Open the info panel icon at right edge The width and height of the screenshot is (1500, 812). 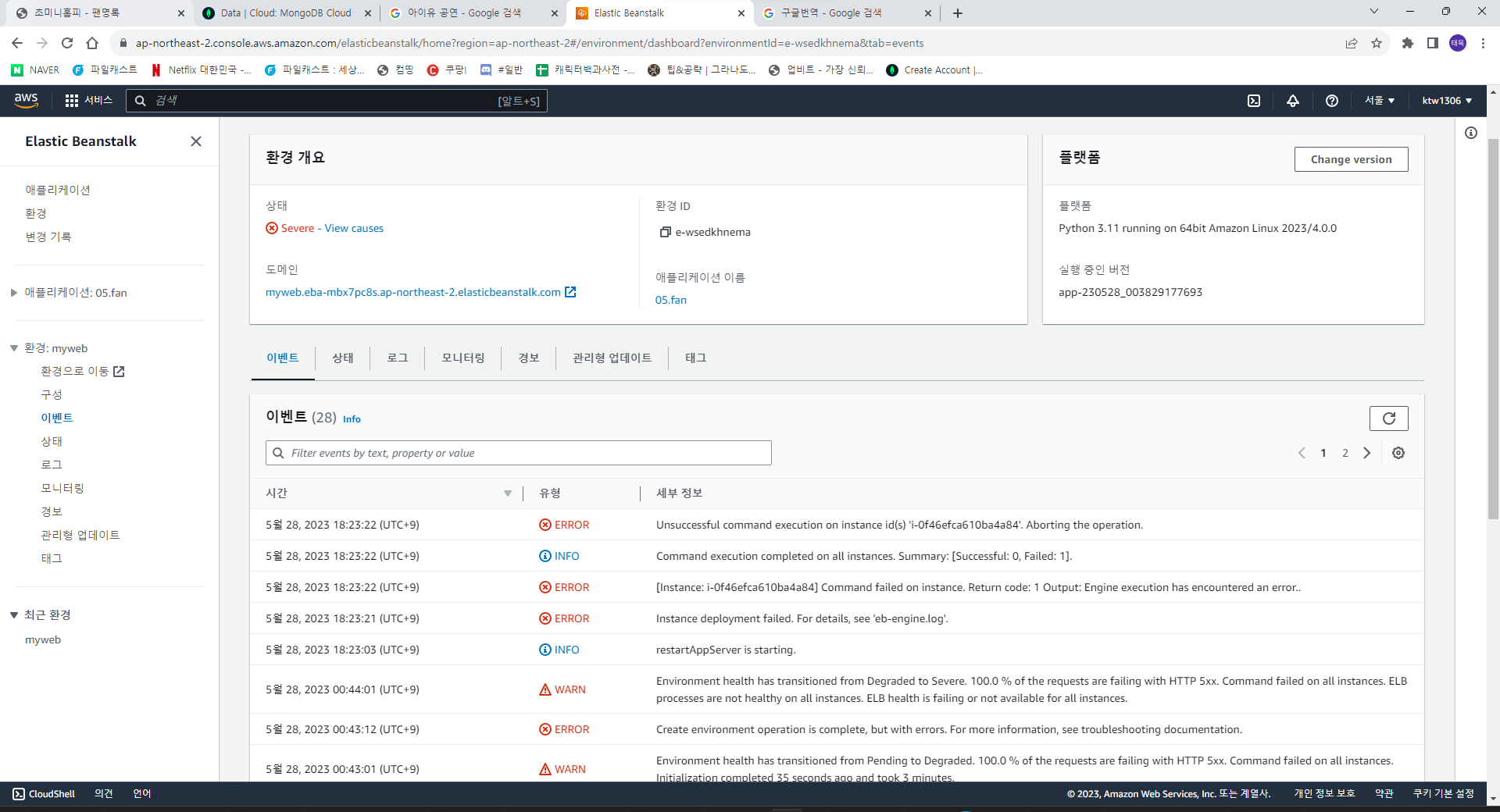(x=1471, y=133)
